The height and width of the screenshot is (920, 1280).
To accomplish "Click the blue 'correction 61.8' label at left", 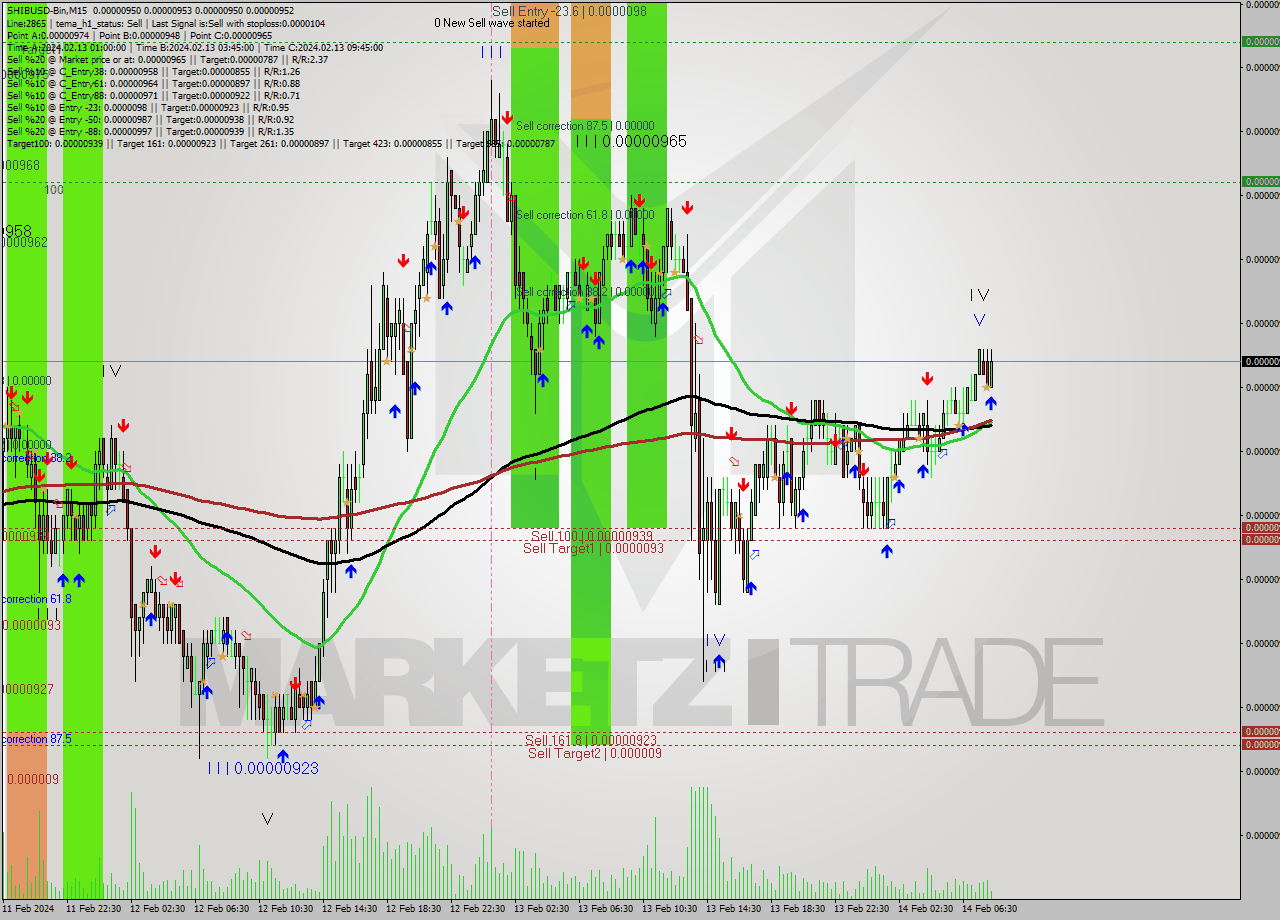I will 36,599.
